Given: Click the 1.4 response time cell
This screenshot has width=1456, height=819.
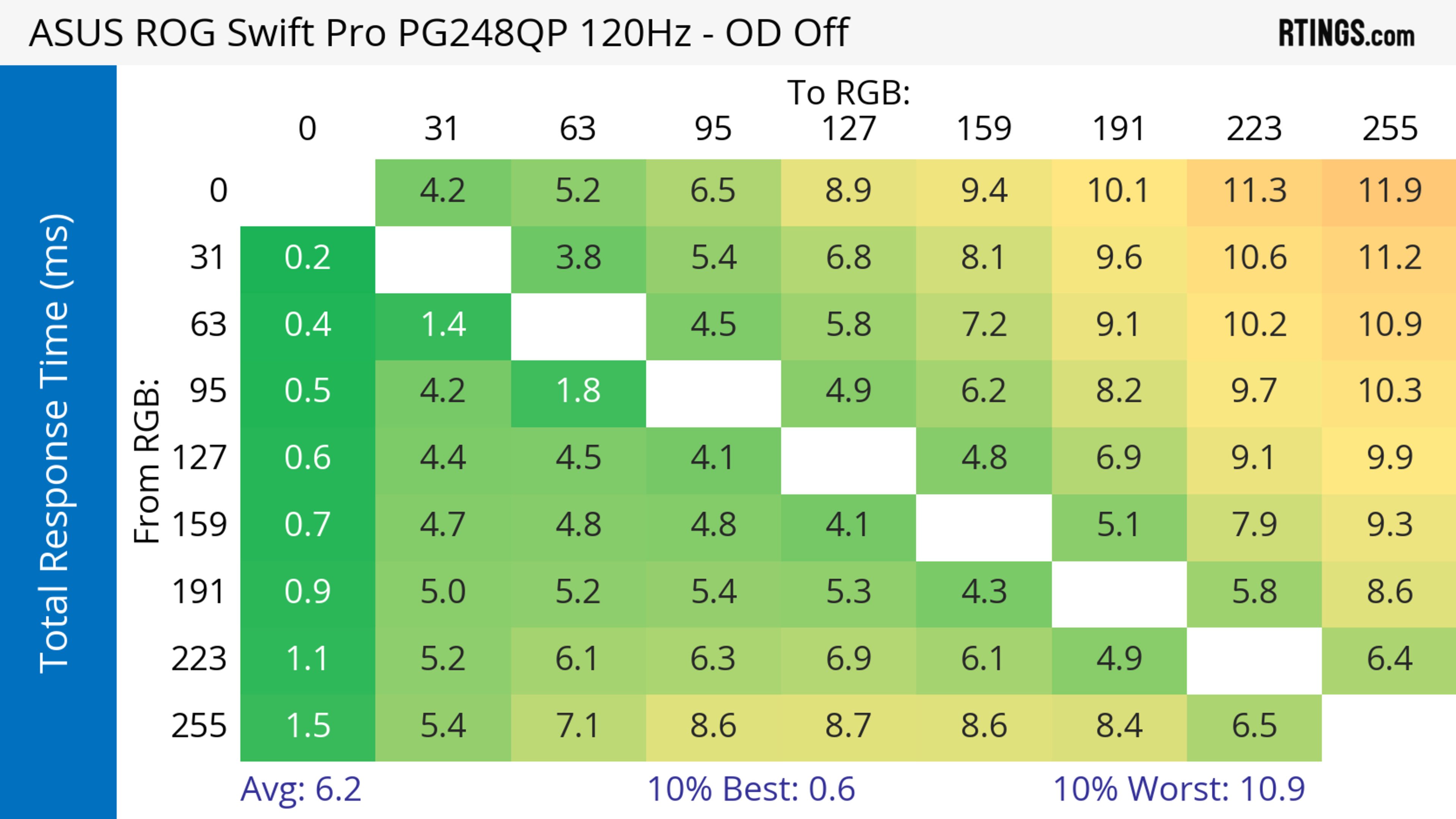Looking at the screenshot, I should click(443, 325).
